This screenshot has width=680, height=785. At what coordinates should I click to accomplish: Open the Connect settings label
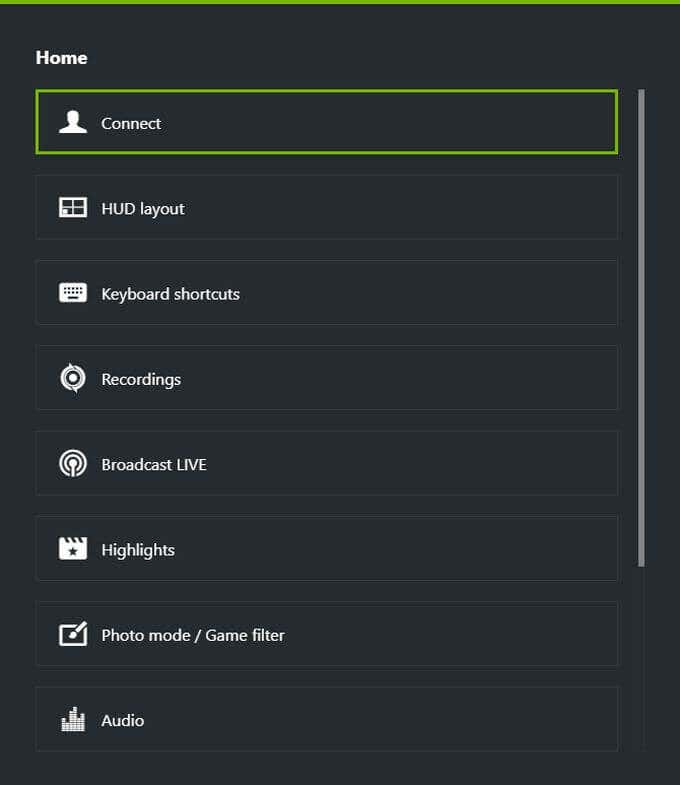tap(131, 123)
